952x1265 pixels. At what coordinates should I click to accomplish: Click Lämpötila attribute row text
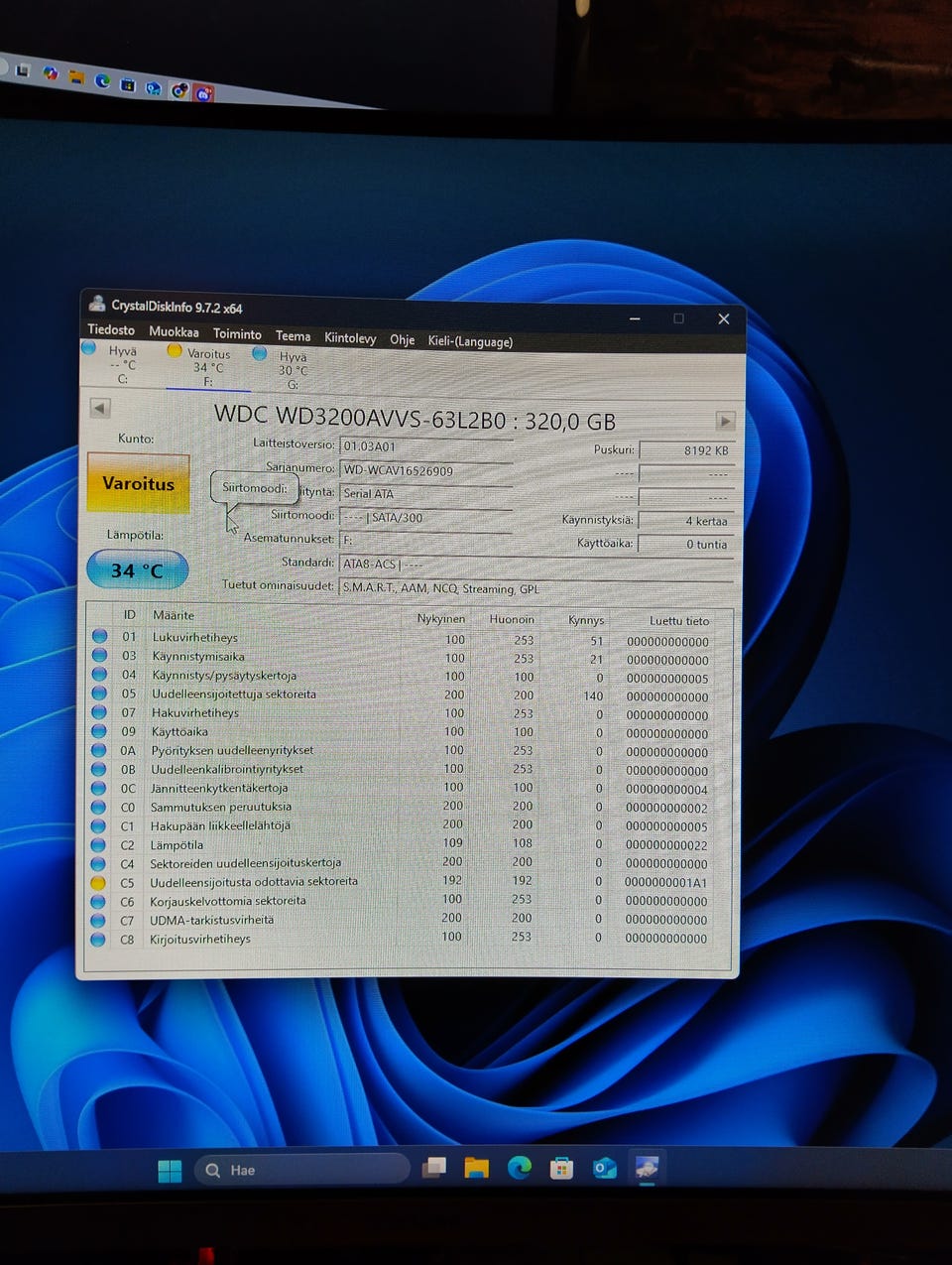coord(177,845)
